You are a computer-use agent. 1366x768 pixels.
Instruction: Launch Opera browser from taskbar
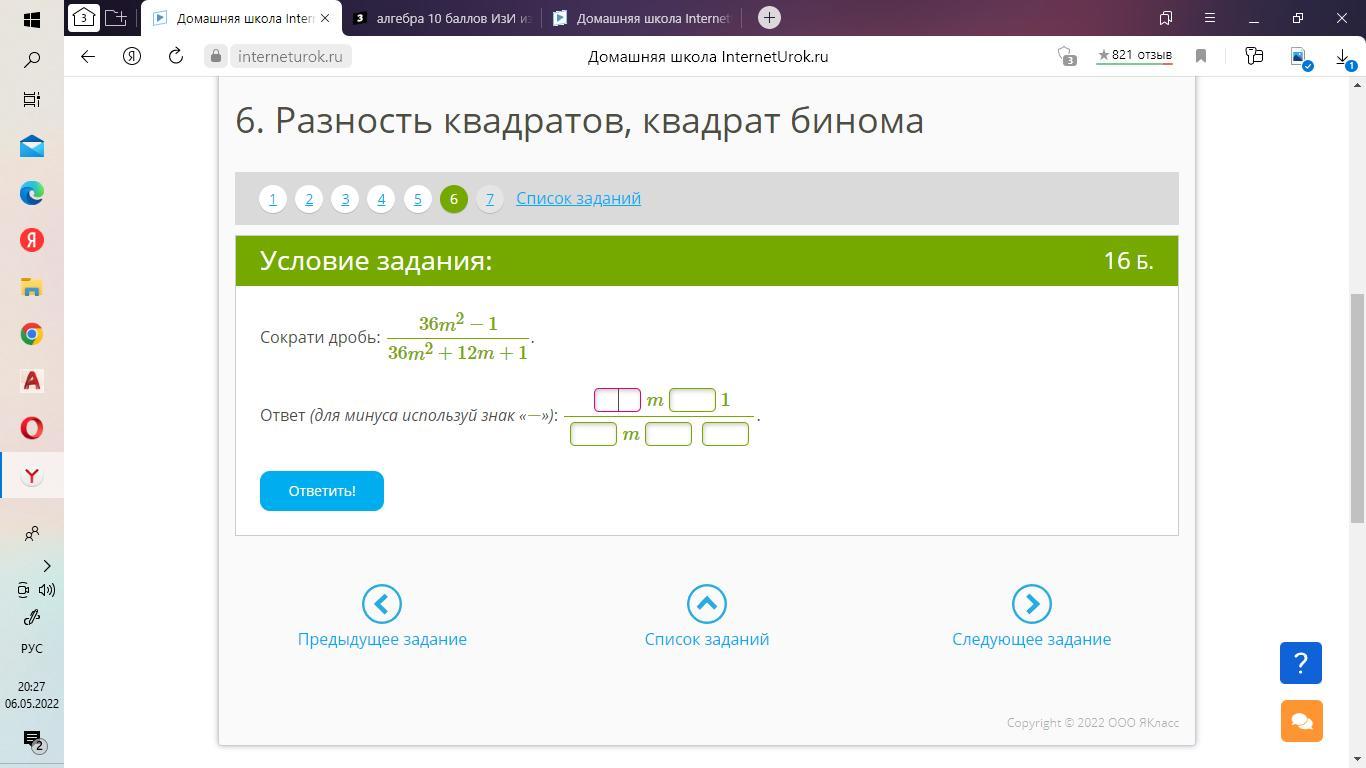pyautogui.click(x=31, y=428)
